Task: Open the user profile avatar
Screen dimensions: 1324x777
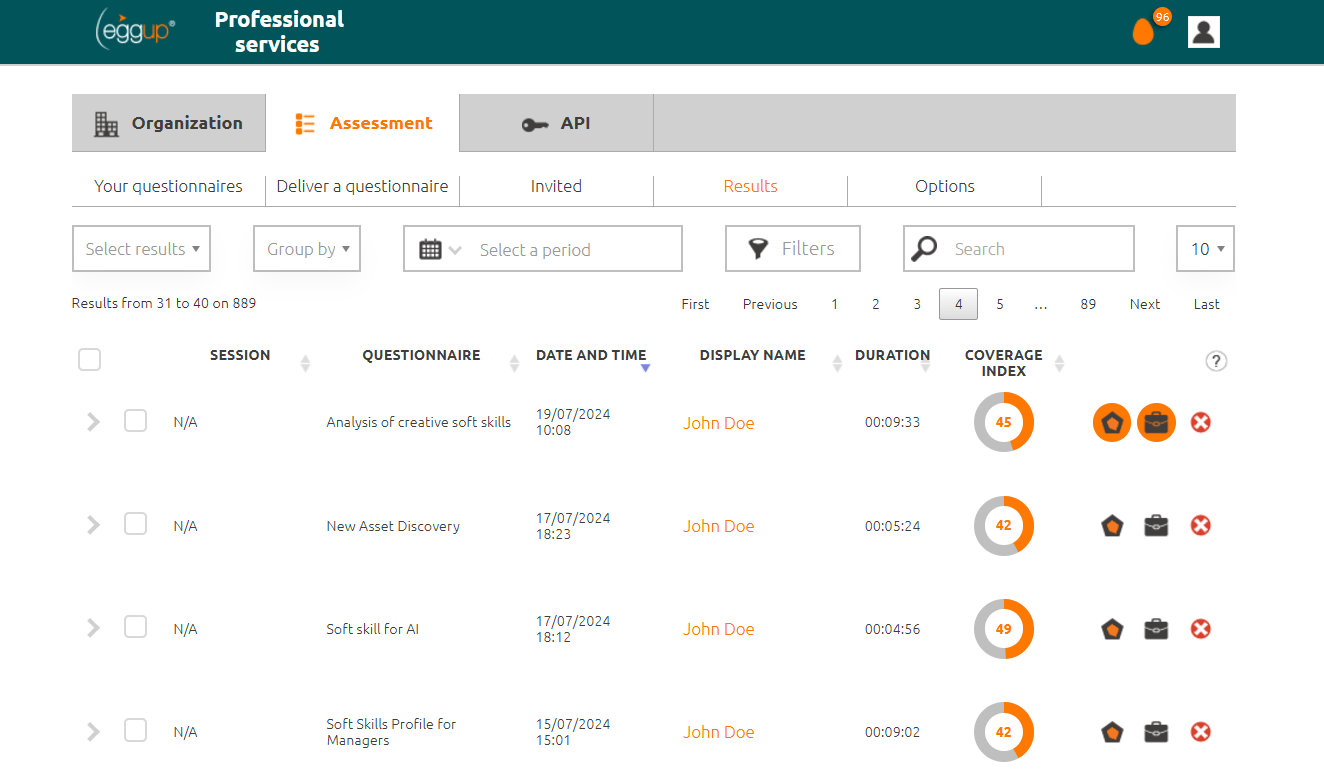Action: point(1204,32)
